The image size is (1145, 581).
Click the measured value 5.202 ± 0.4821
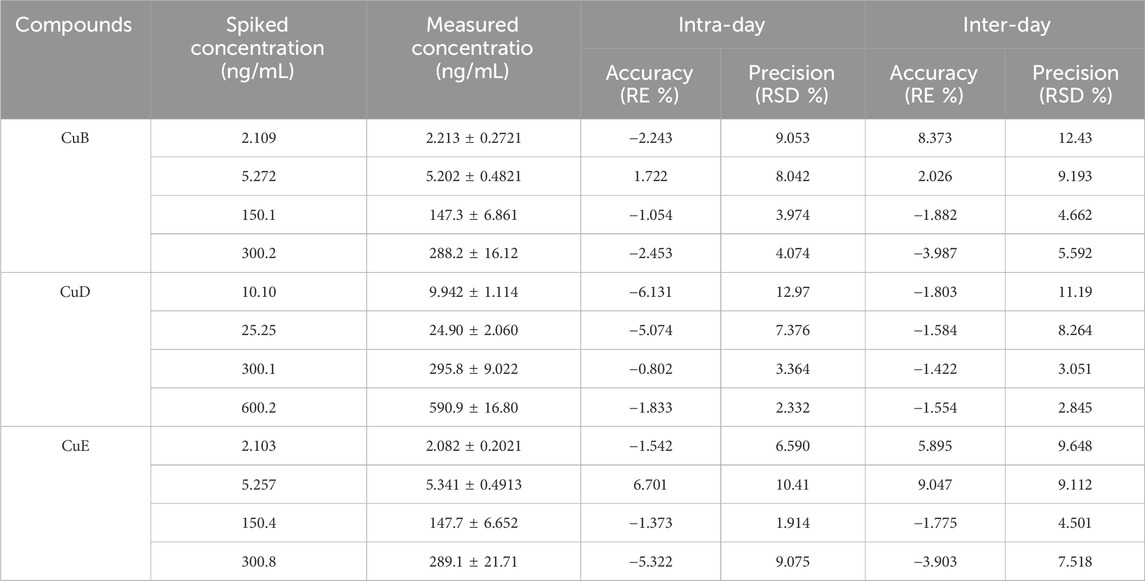coord(474,176)
